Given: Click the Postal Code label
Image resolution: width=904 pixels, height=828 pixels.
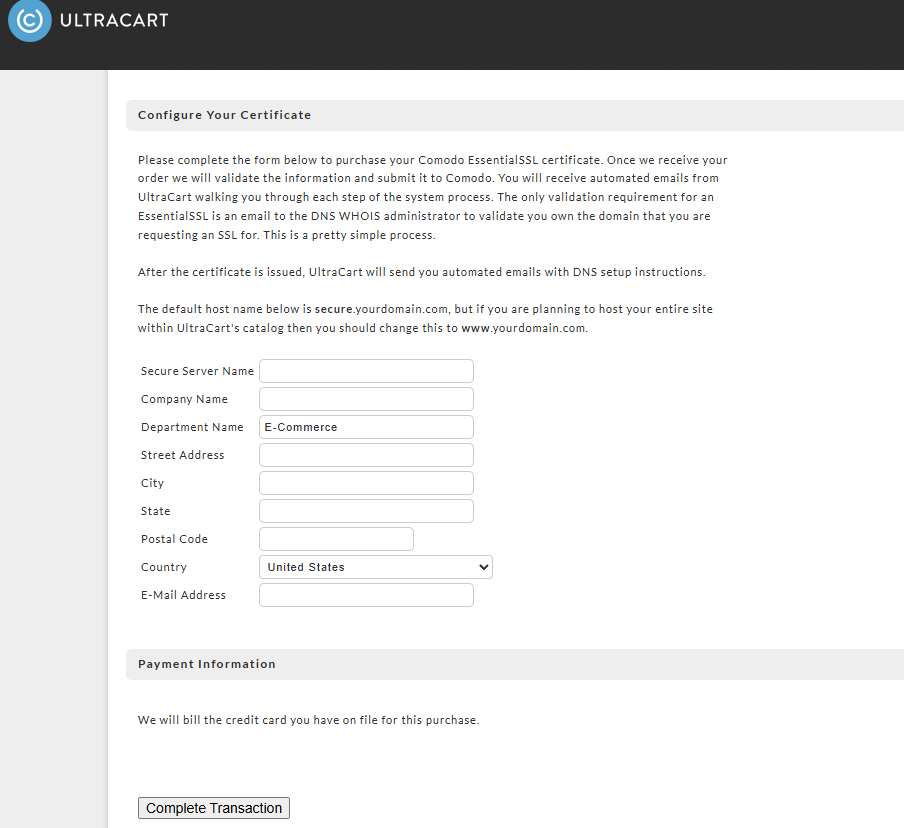Looking at the screenshot, I should 174,539.
